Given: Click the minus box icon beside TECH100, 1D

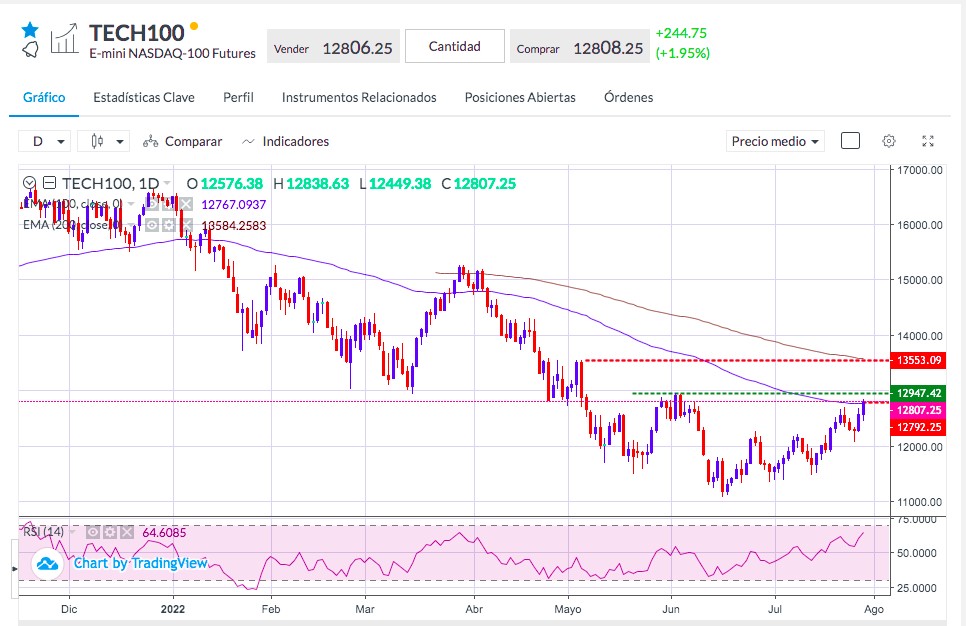Looking at the screenshot, I should 50,183.
